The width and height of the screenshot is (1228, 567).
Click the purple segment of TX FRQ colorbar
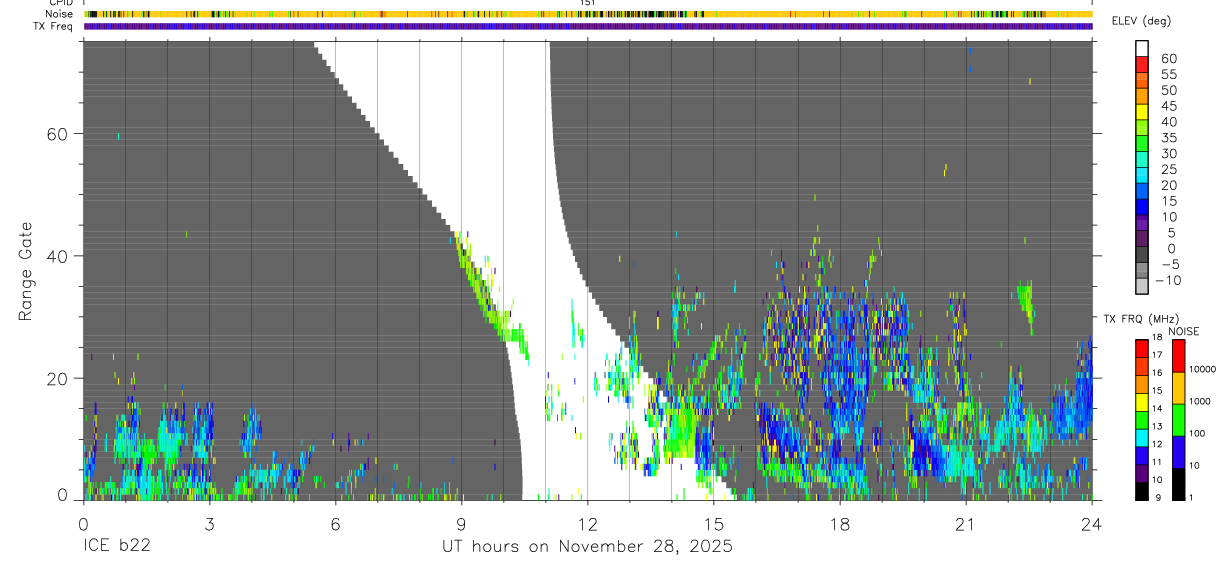coord(1142,473)
